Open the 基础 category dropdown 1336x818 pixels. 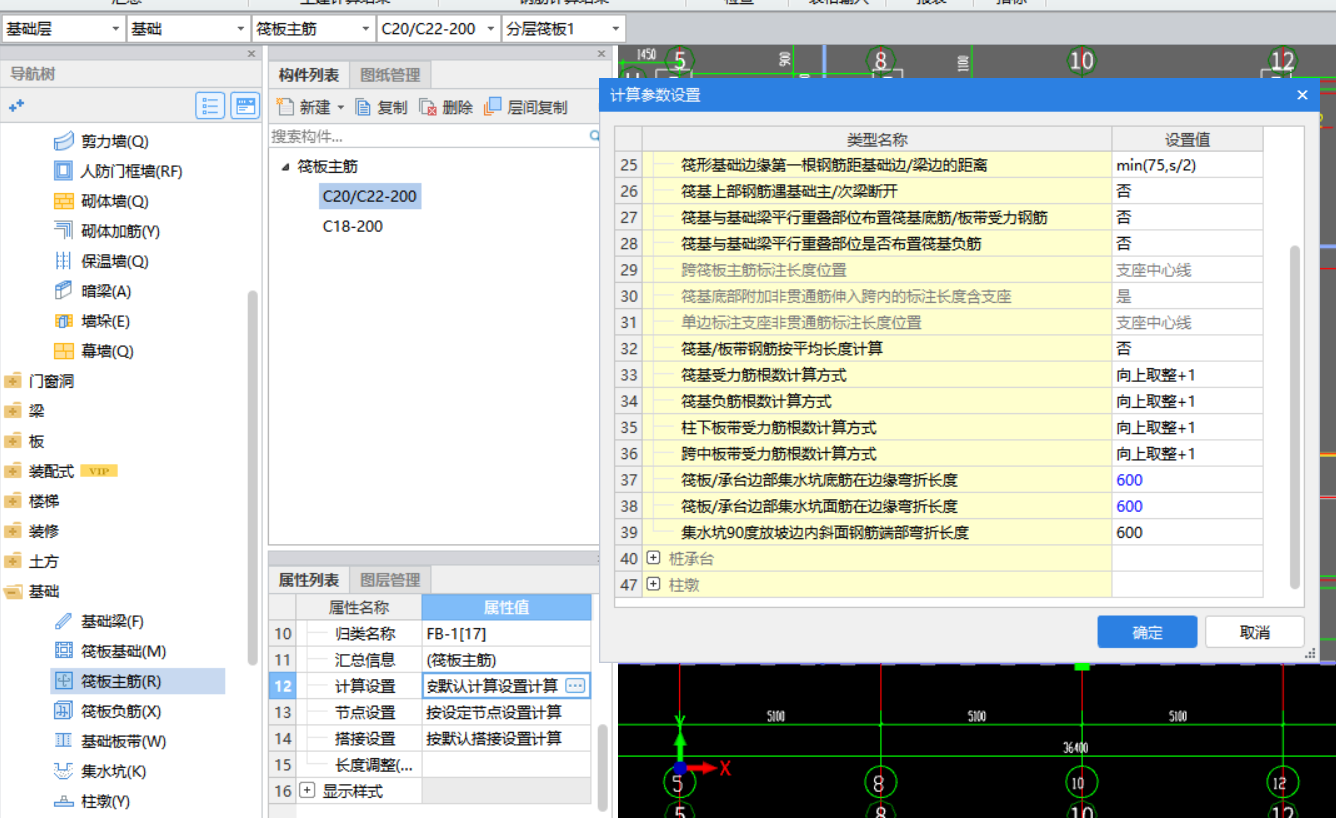pyautogui.click(x=241, y=29)
